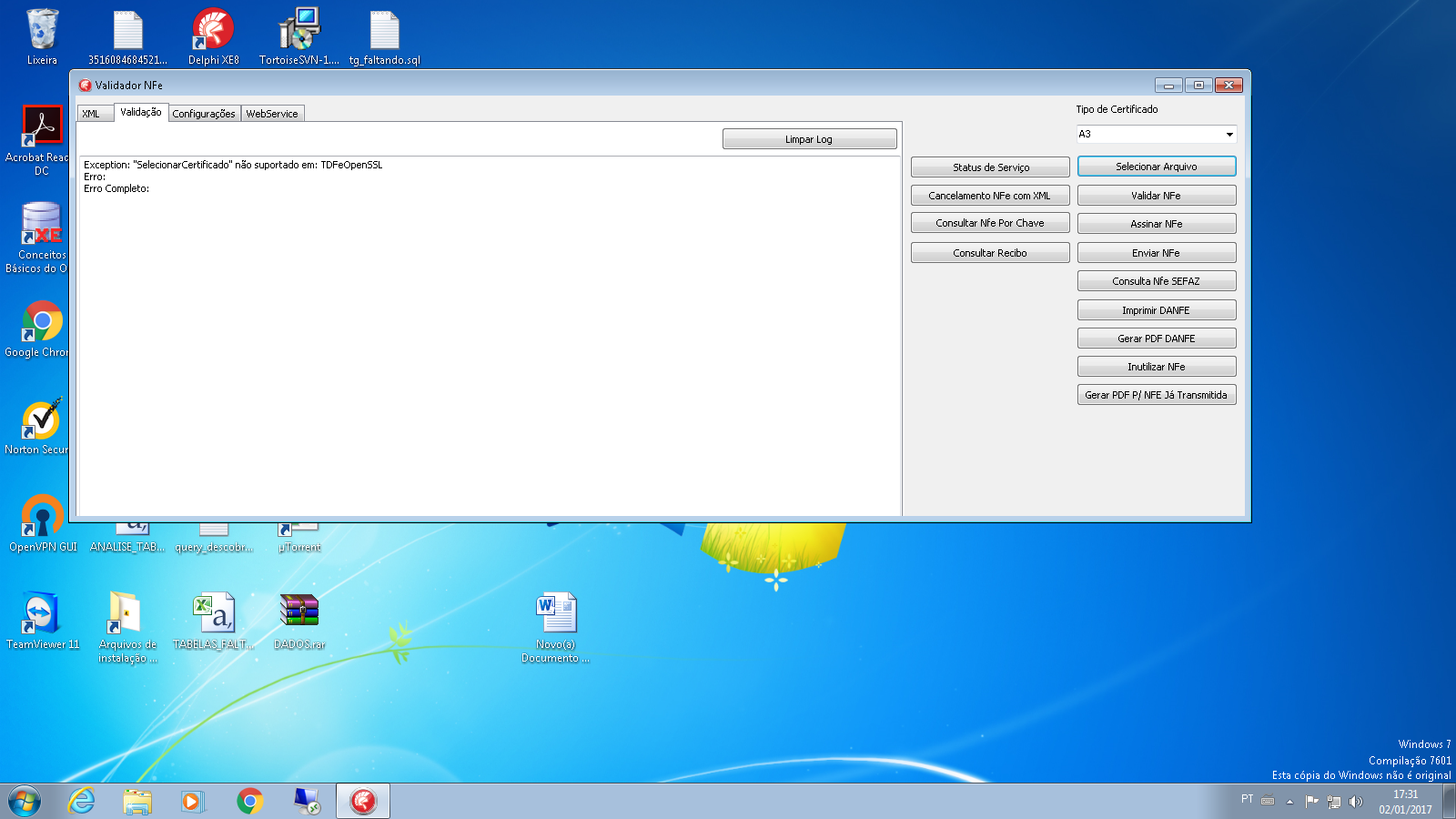Show hidden system tray icons arrow
Viewport: 1456px width, 819px height.
point(1289,802)
